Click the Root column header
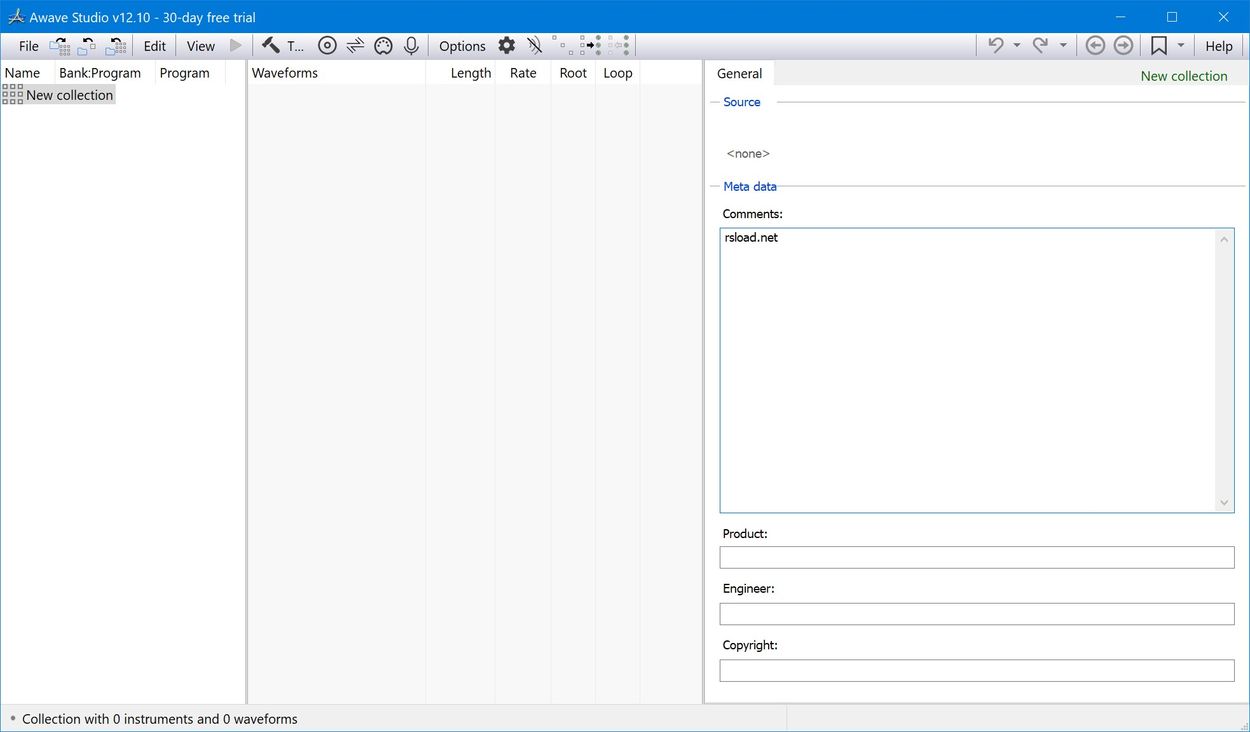 click(x=573, y=73)
